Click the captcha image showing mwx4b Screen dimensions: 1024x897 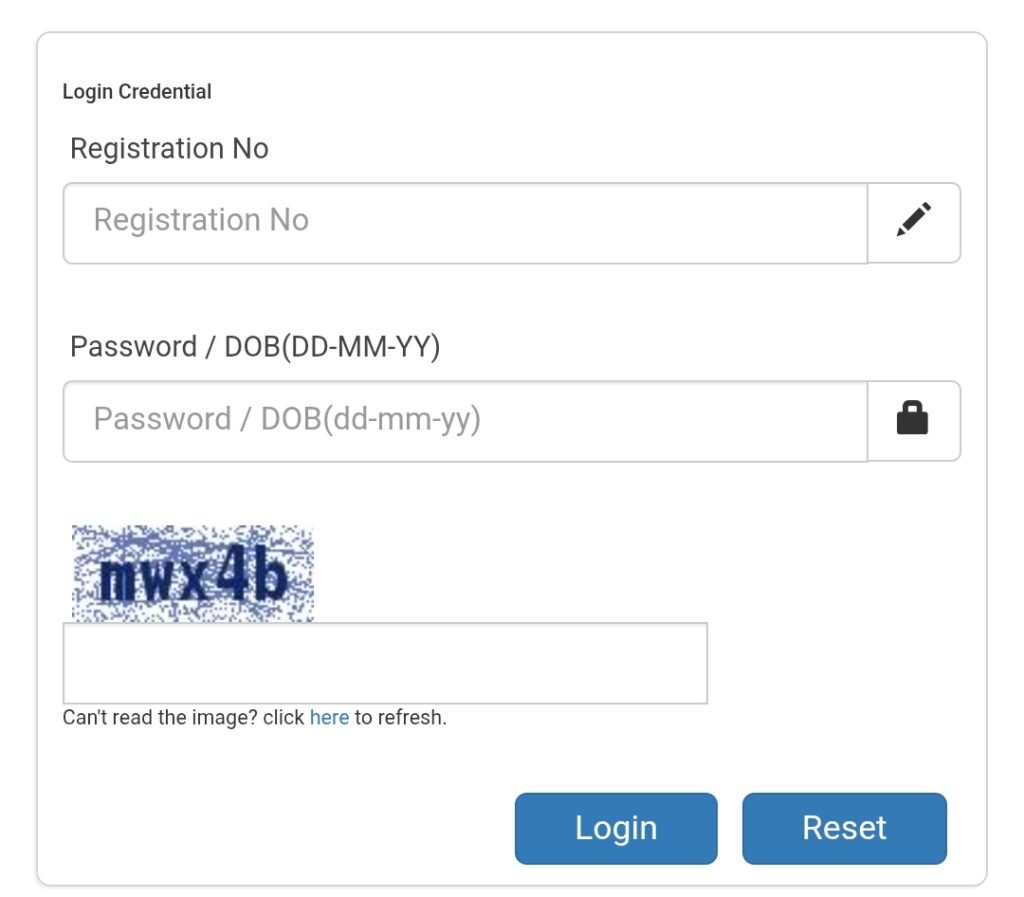(193, 574)
